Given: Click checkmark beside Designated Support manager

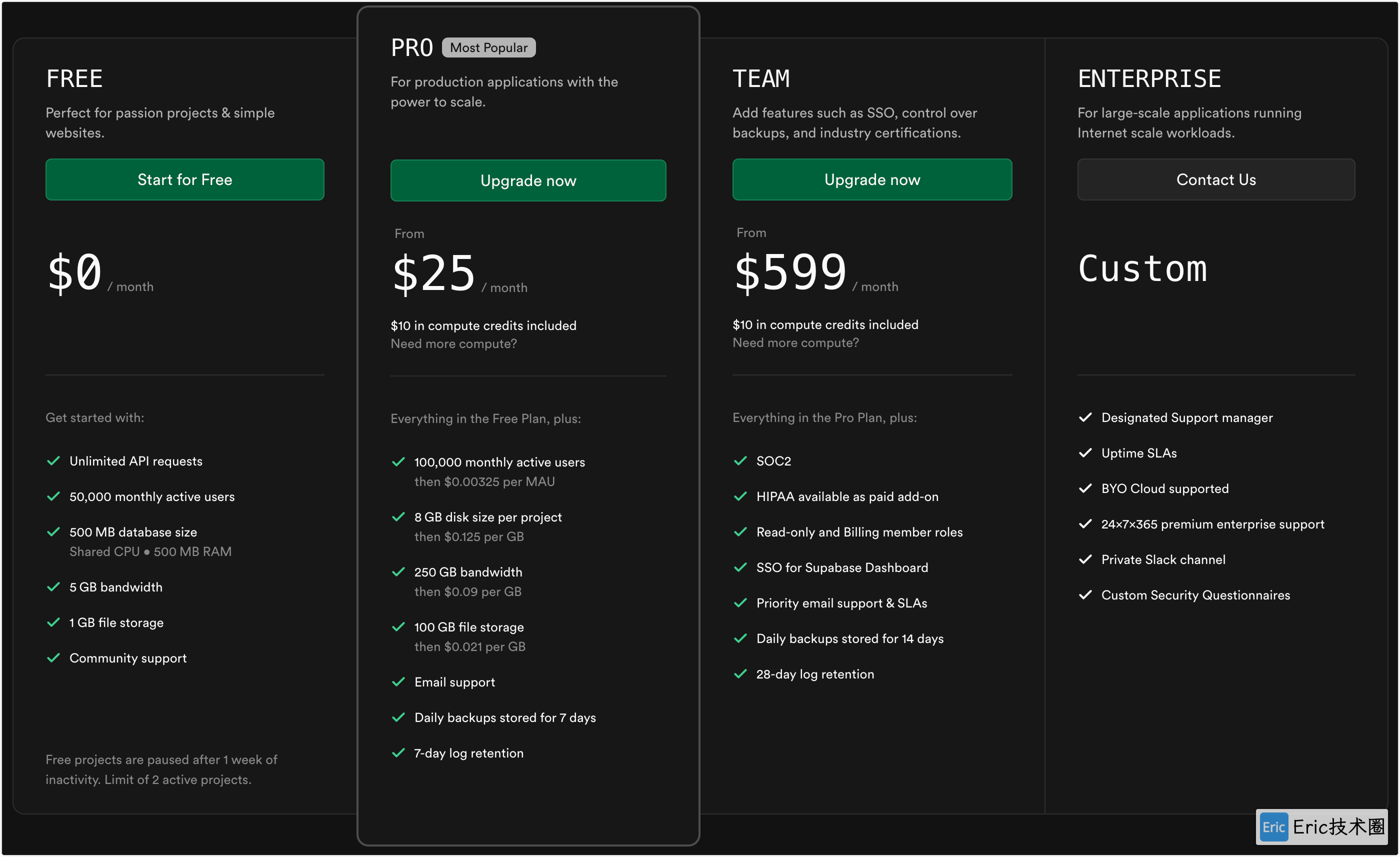Looking at the screenshot, I should pyautogui.click(x=1085, y=417).
